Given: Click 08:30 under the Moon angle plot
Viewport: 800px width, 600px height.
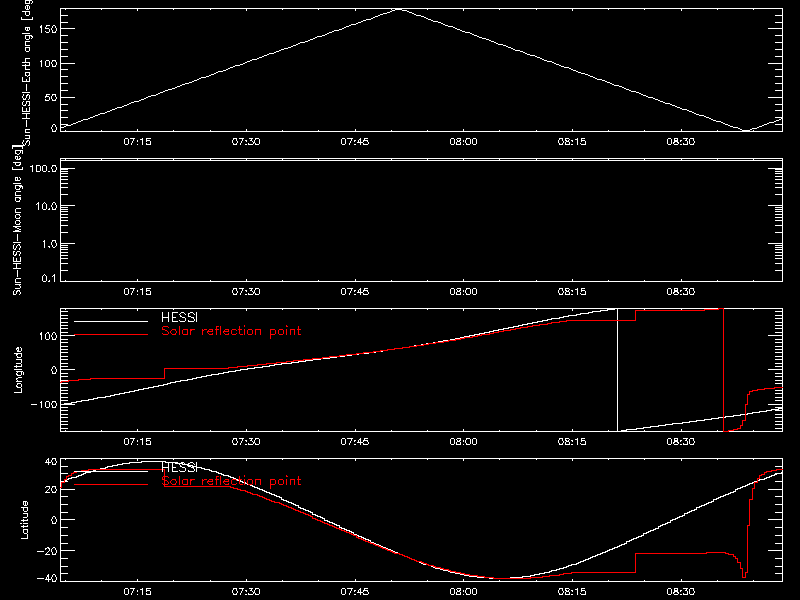Looking at the screenshot, I should [x=681, y=291].
